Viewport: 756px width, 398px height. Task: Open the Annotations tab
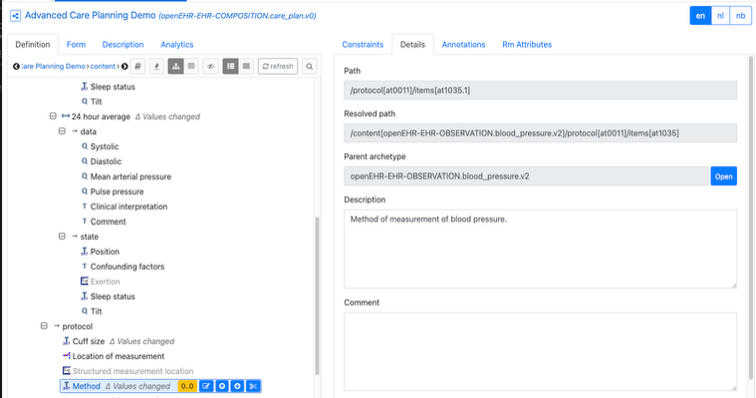click(463, 44)
